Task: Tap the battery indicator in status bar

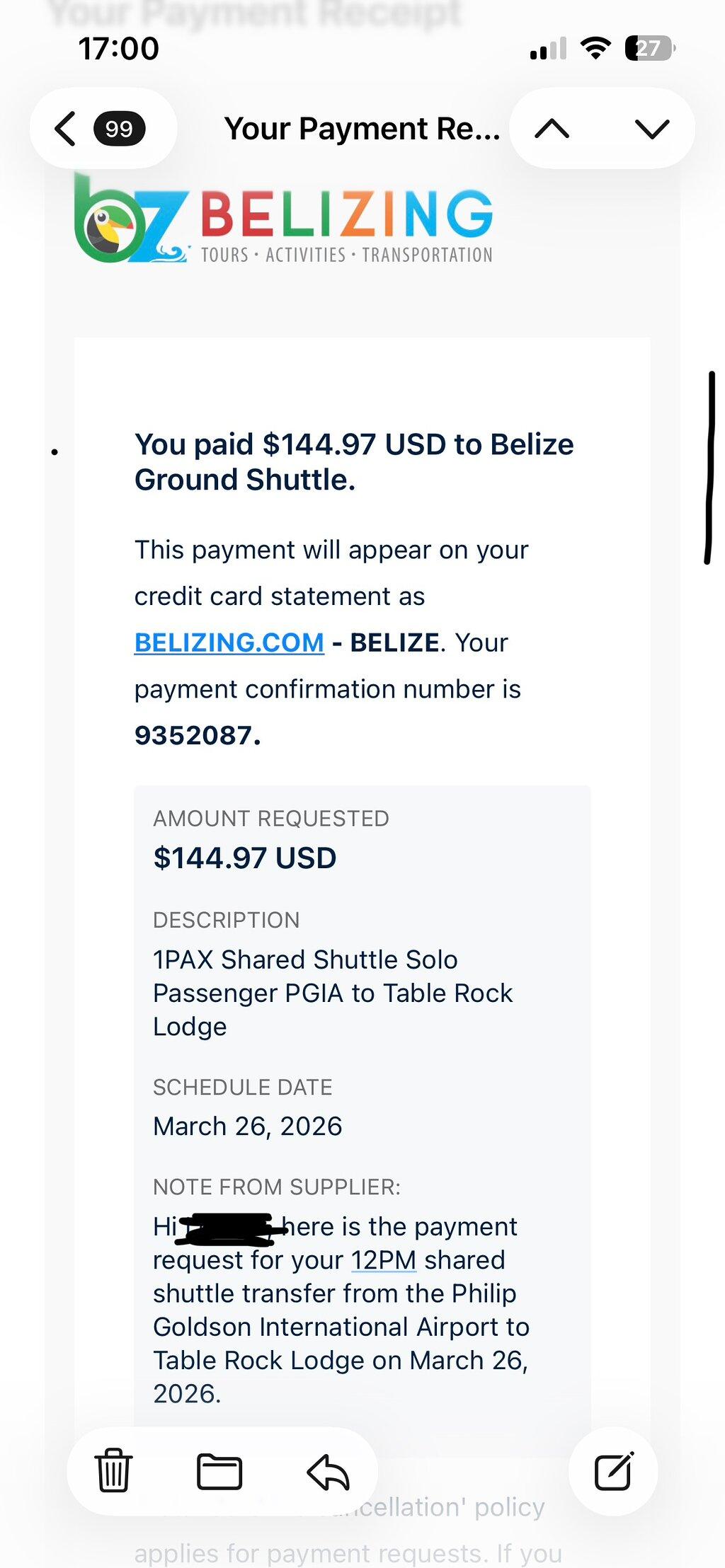Action: (650, 48)
